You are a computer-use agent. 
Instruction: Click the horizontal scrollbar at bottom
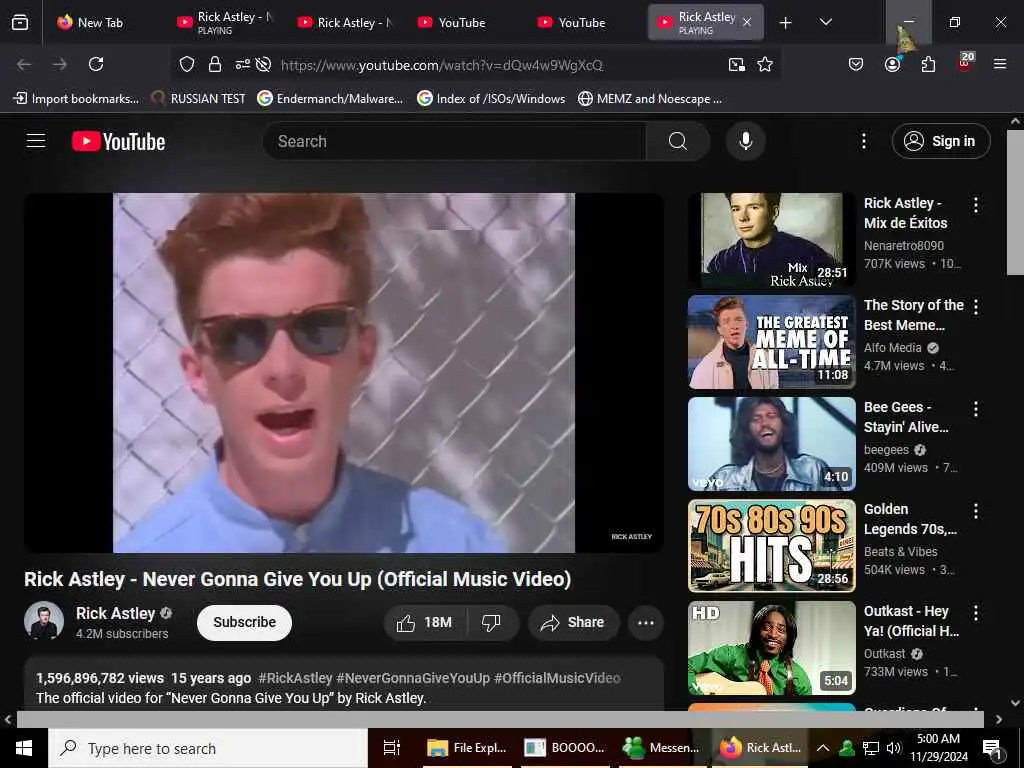[x=500, y=719]
